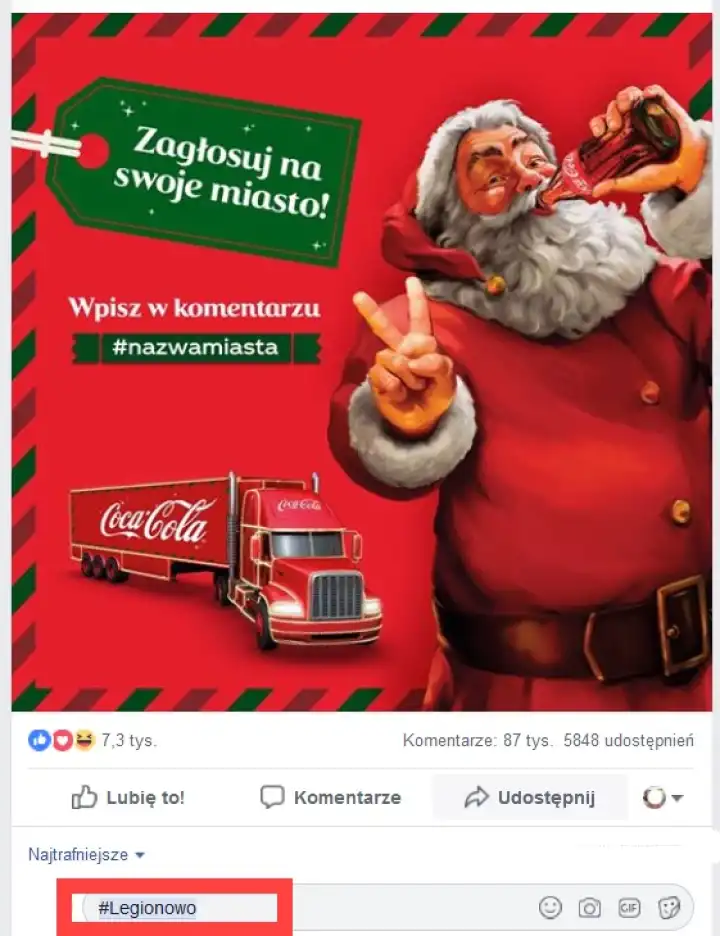Click the green #nazwamiasta label in image
The width and height of the screenshot is (720, 936).
(196, 347)
